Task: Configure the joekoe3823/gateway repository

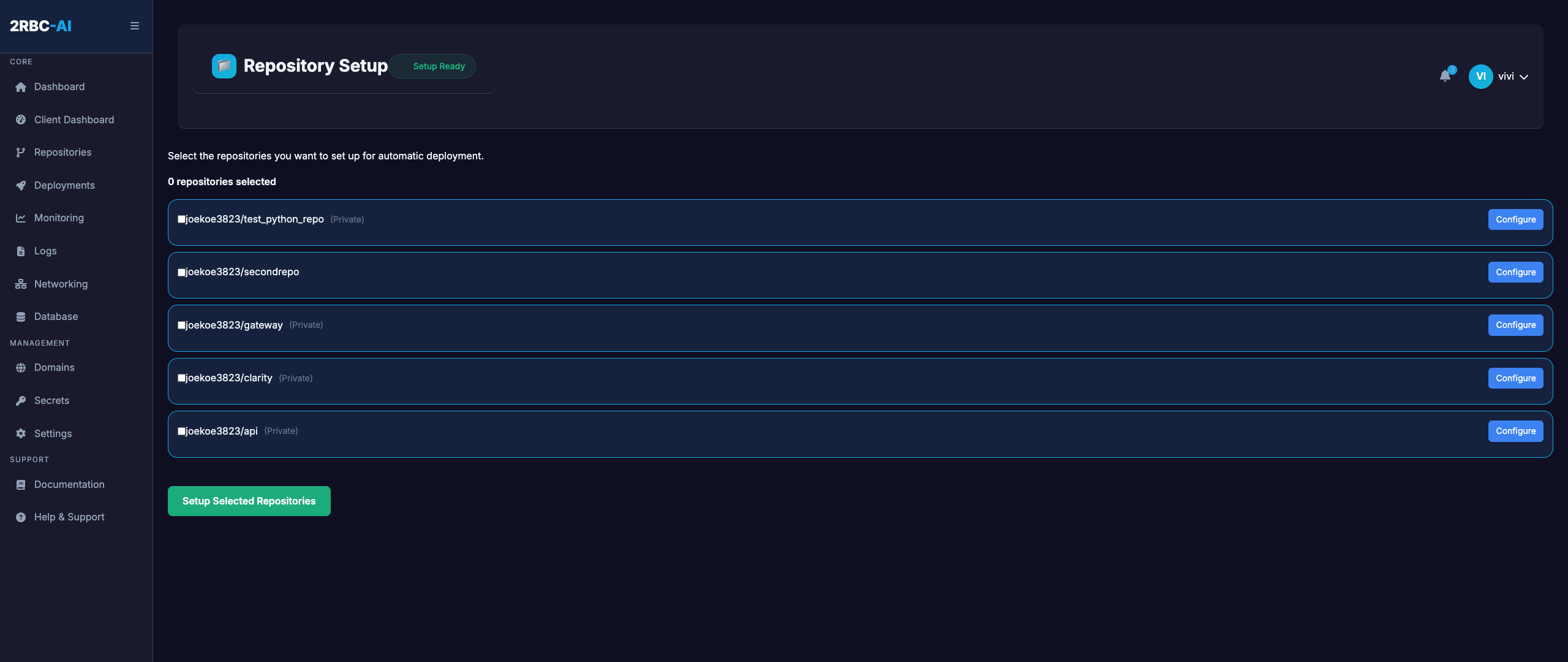Action: tap(1515, 325)
